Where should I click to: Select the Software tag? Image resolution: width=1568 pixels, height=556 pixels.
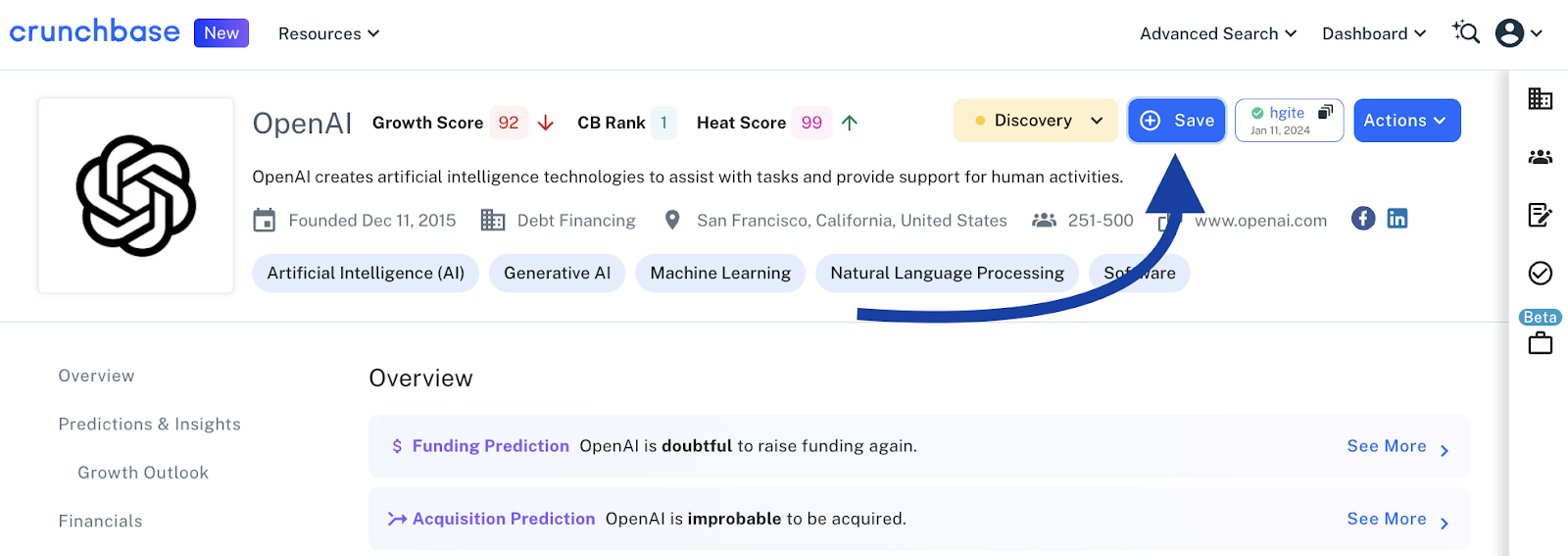click(1140, 273)
